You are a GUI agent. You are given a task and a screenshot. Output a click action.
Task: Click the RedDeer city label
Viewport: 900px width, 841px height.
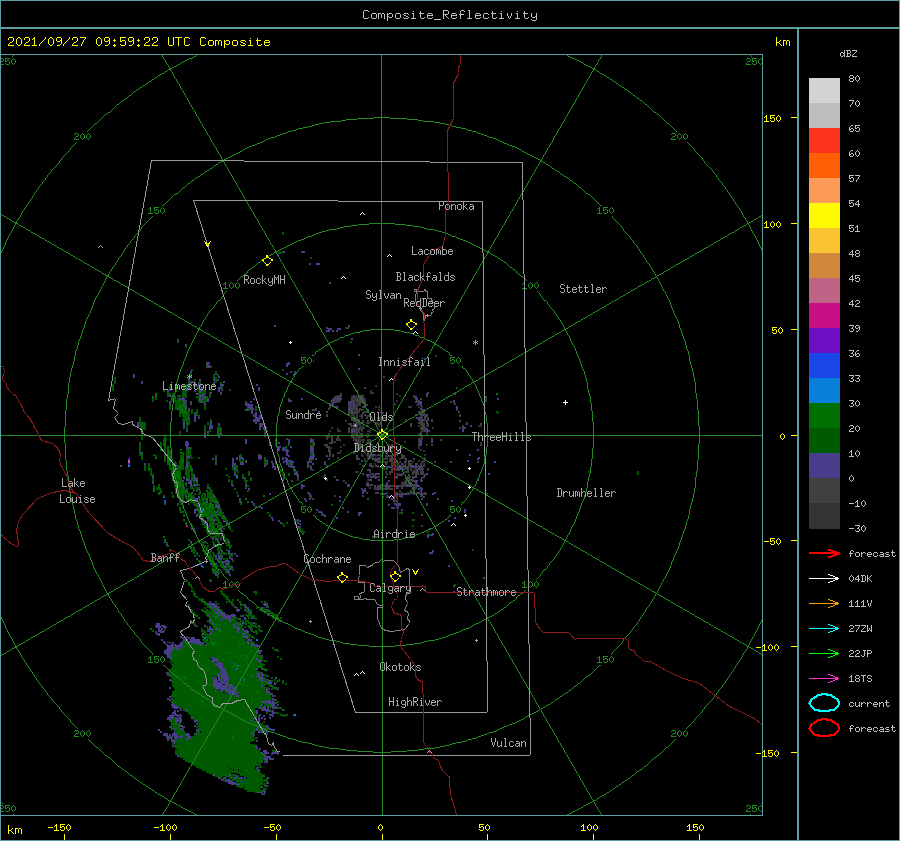424,303
